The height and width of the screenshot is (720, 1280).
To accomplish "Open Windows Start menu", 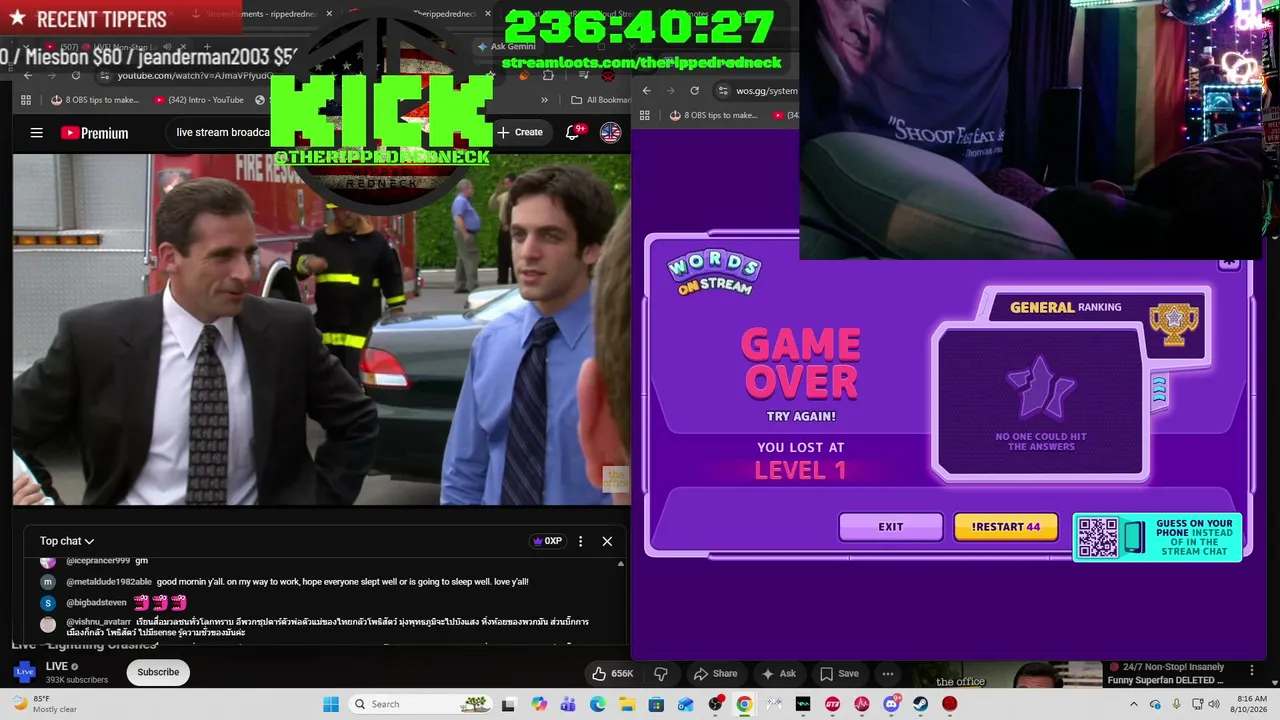I will coord(331,704).
